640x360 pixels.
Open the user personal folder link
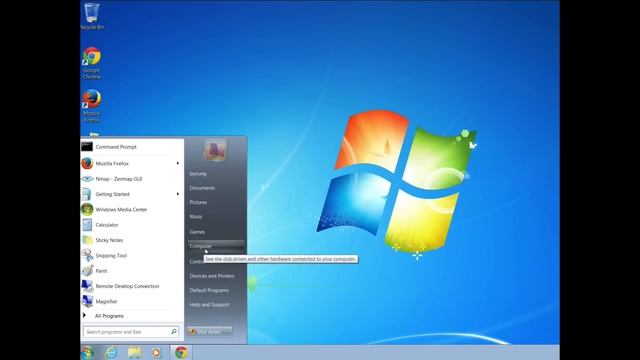(x=198, y=174)
